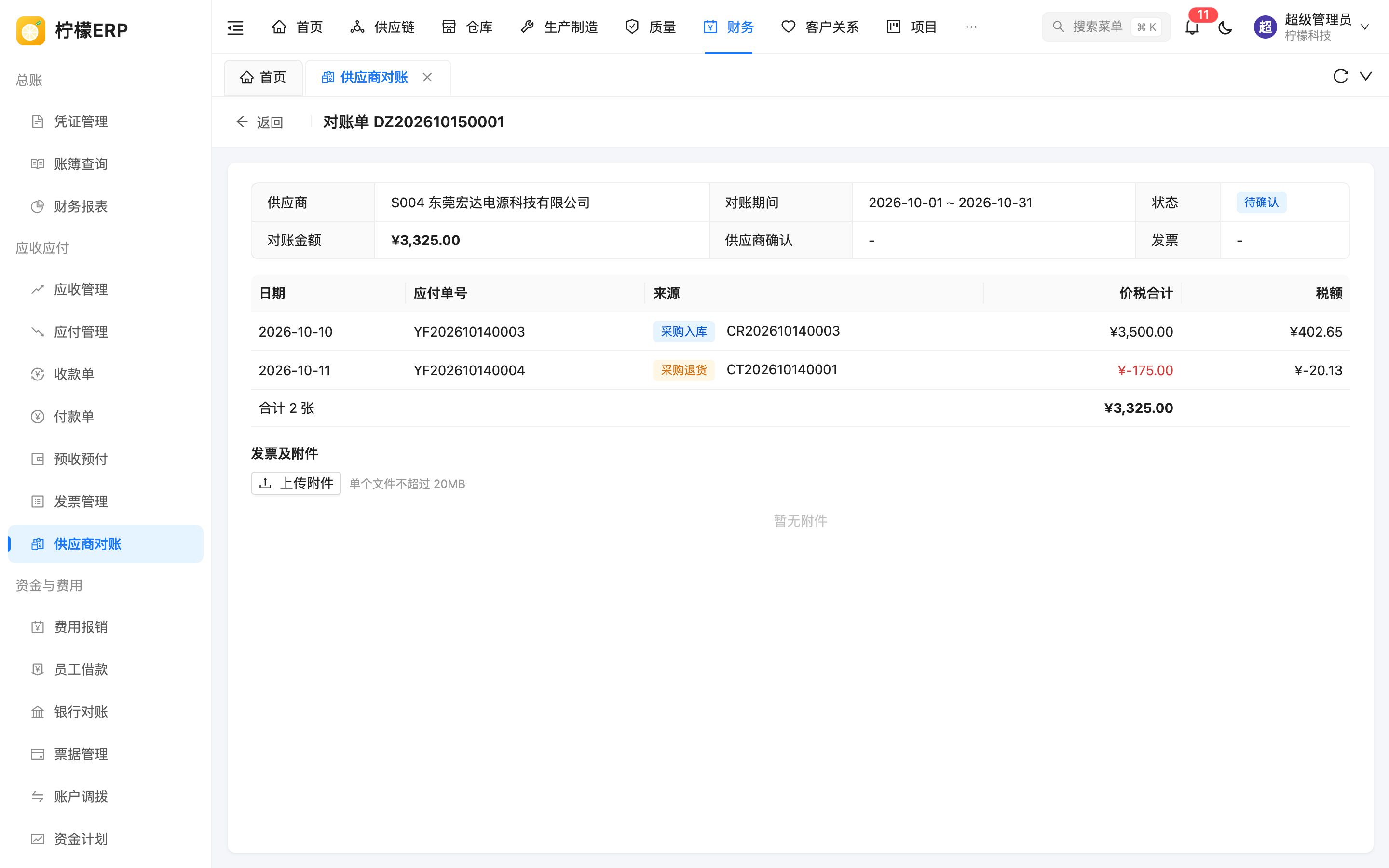Toggle dark mode with the moon icon
Screen dimensions: 1389x868
pyautogui.click(x=1225, y=27)
